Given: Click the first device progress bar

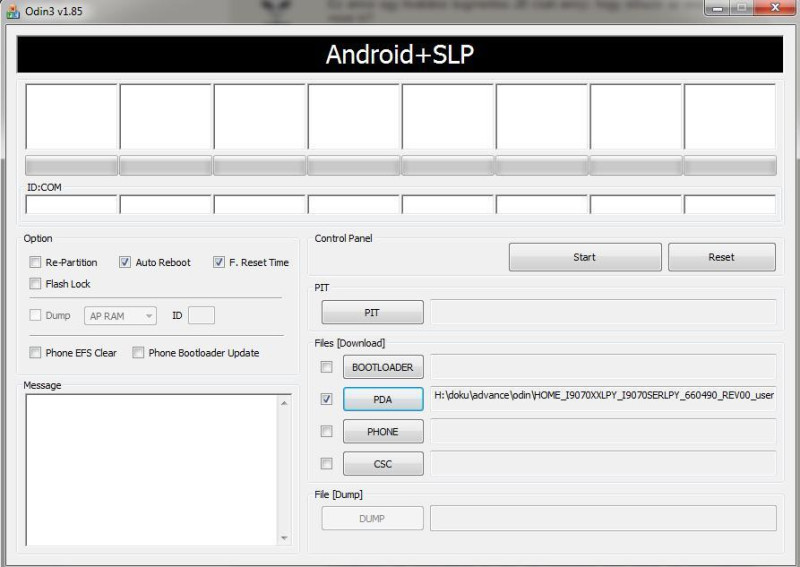Looking at the screenshot, I should pyautogui.click(x=71, y=166).
